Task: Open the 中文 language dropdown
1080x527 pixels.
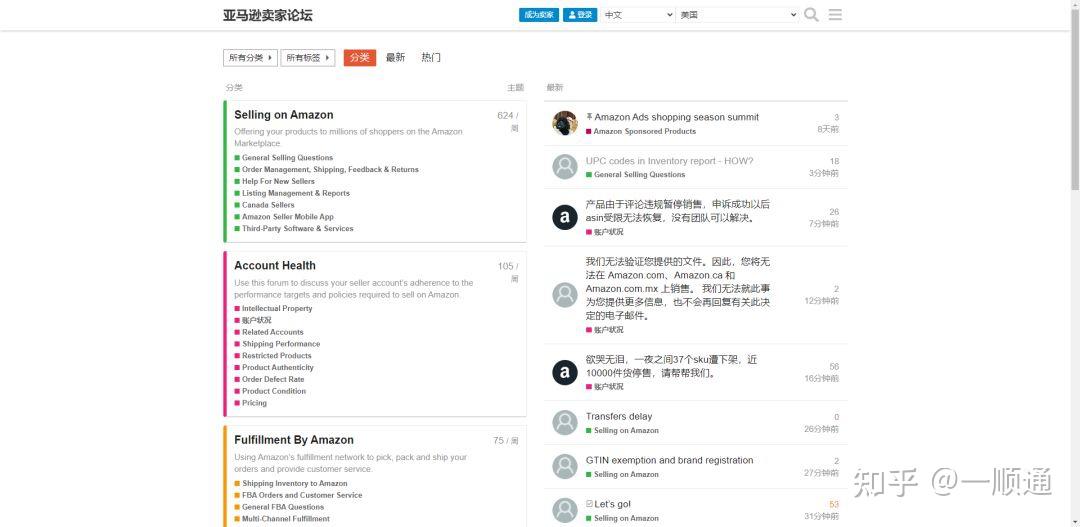Action: 638,14
